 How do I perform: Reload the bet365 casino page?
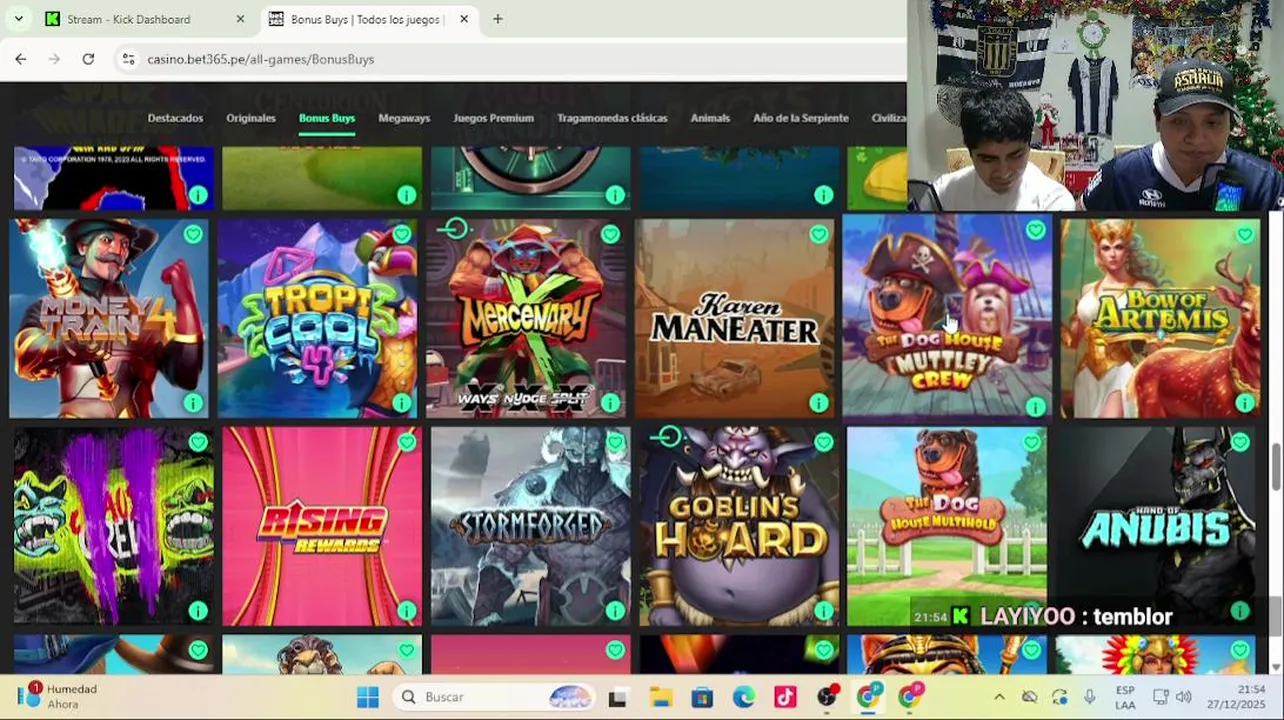[x=88, y=59]
